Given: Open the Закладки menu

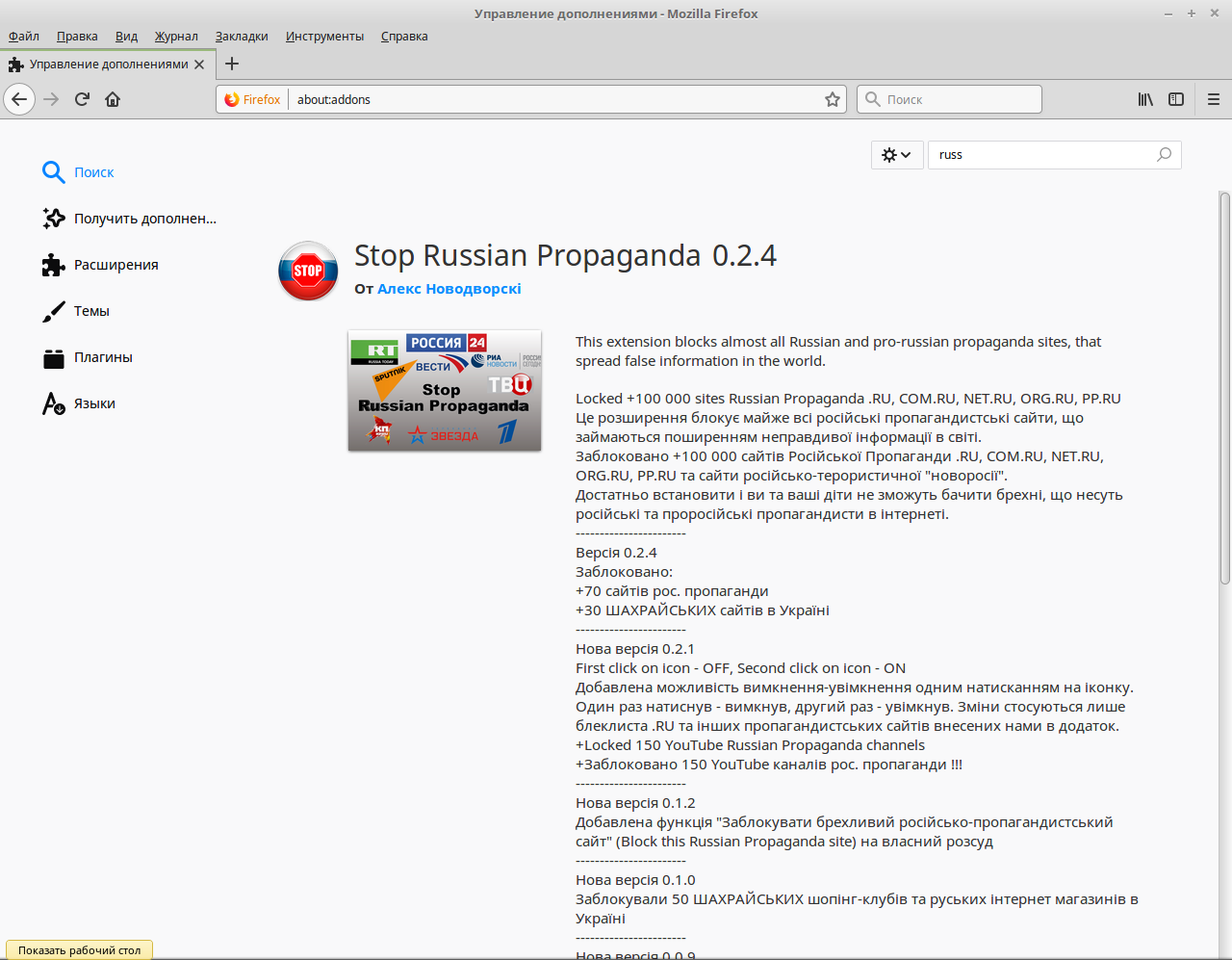Looking at the screenshot, I should [x=242, y=36].
